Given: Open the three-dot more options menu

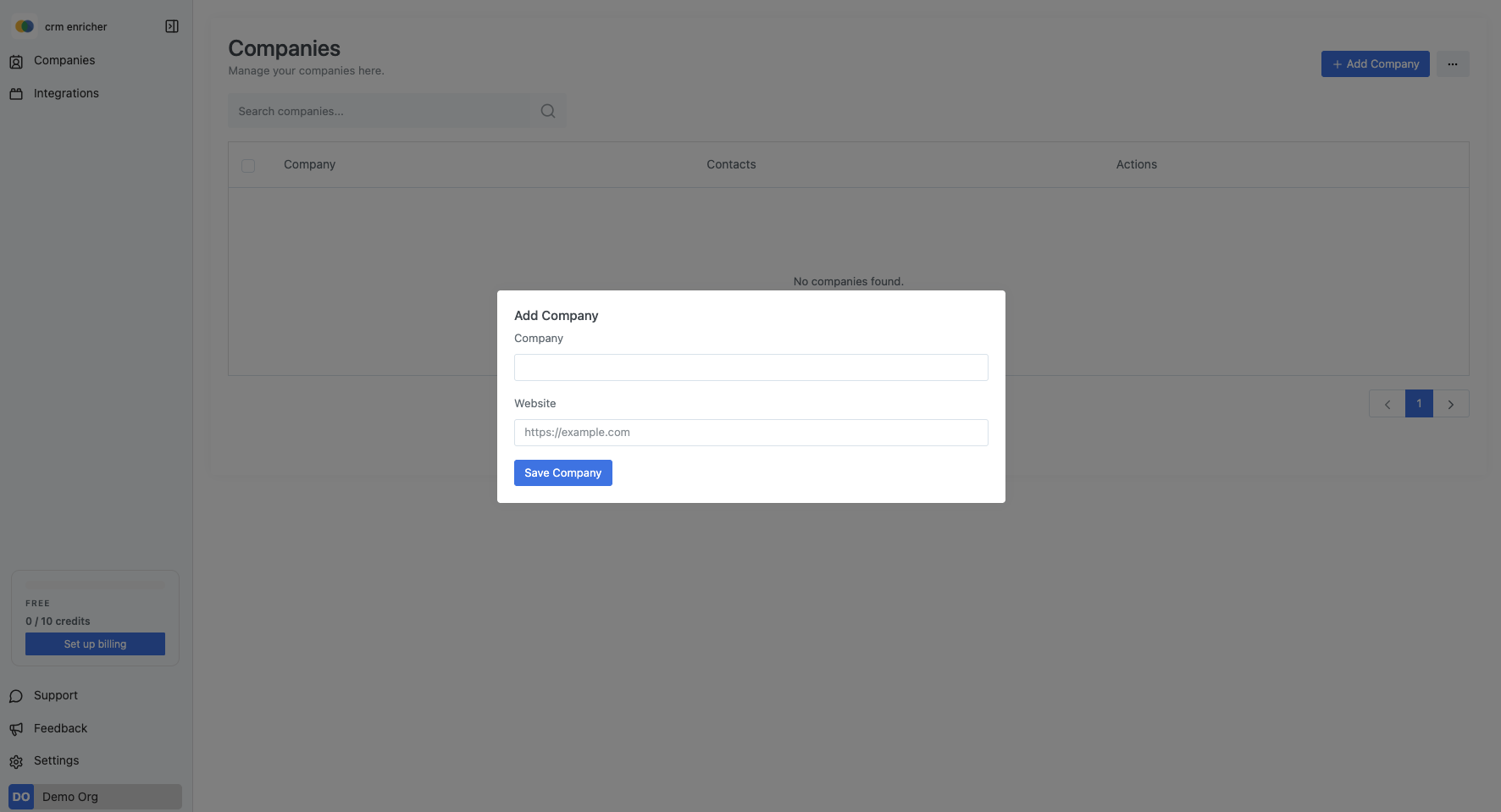Looking at the screenshot, I should (1452, 64).
